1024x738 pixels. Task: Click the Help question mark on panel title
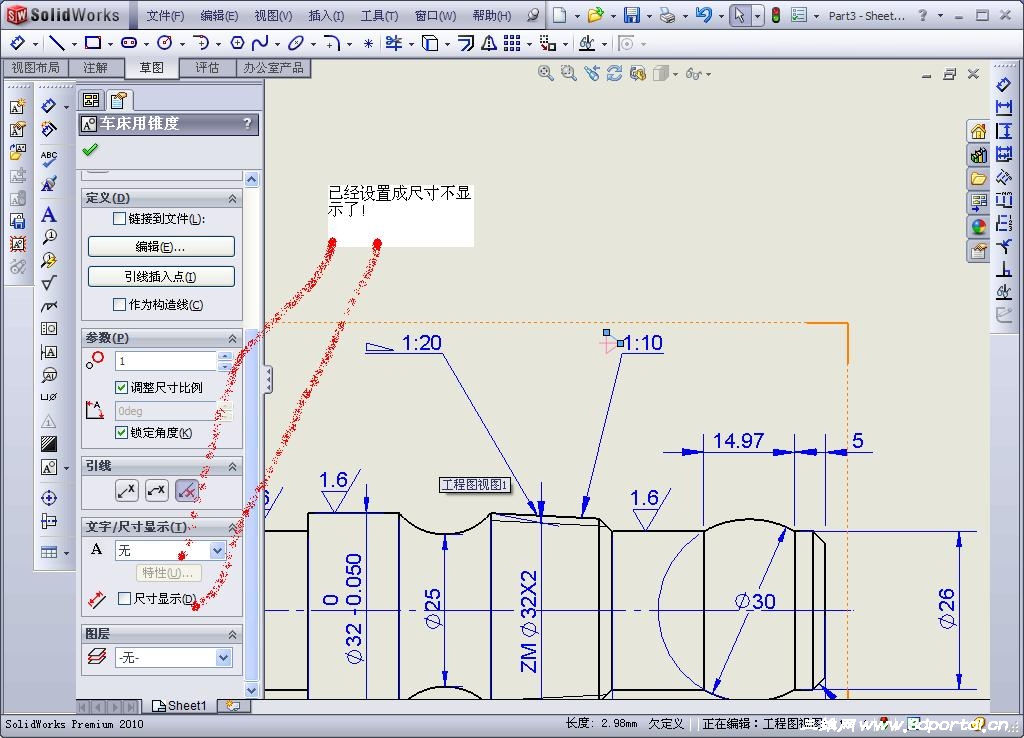coord(247,123)
